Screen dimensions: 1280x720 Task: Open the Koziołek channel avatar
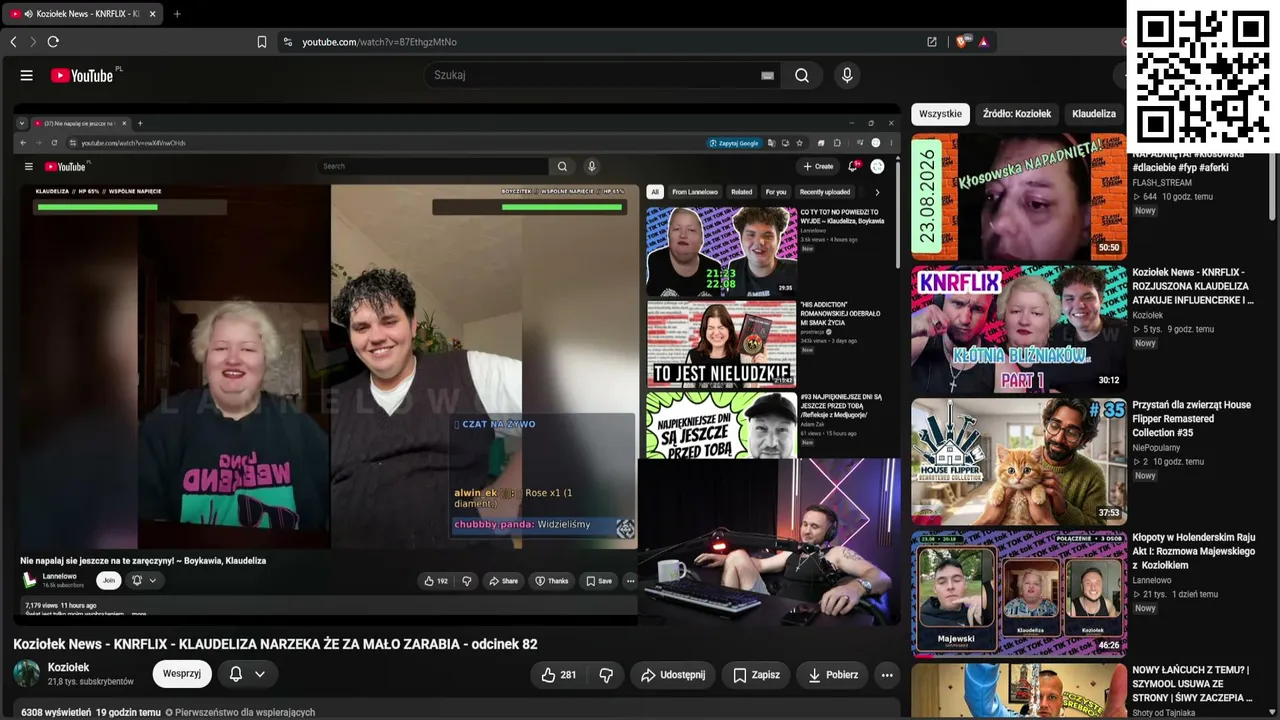click(x=27, y=674)
